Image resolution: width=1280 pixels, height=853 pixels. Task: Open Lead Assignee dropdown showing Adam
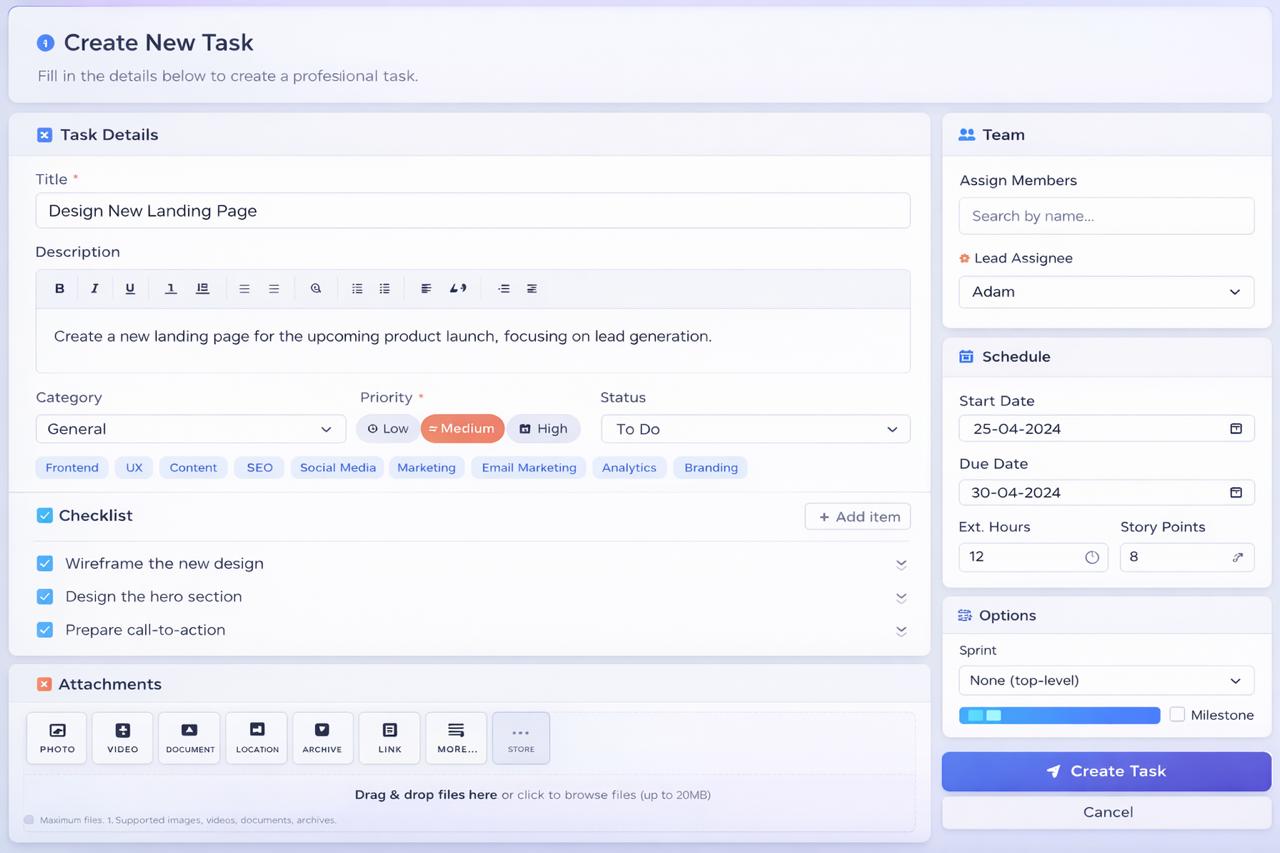(x=1107, y=291)
